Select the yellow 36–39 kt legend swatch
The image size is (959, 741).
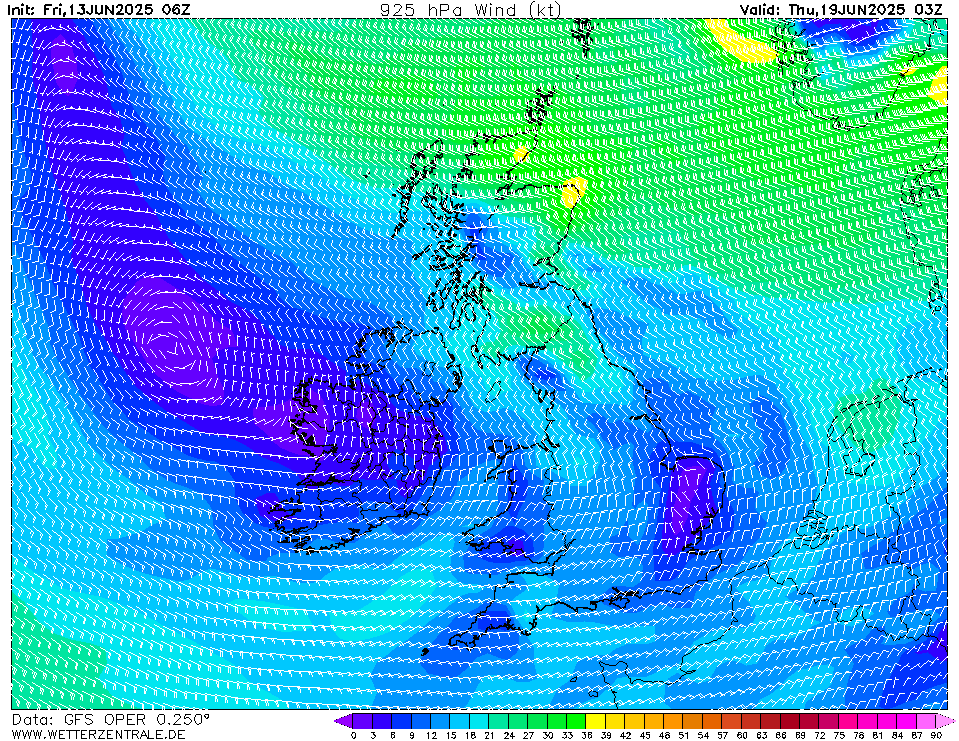[x=596, y=721]
